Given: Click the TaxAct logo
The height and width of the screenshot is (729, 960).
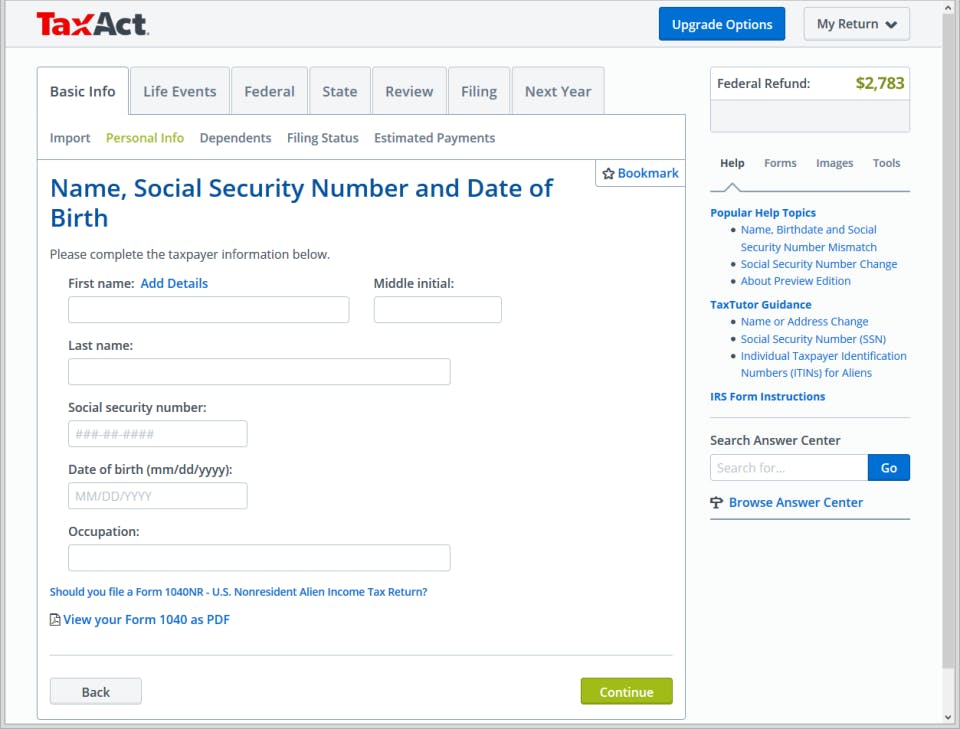Looking at the screenshot, I should pyautogui.click(x=92, y=24).
